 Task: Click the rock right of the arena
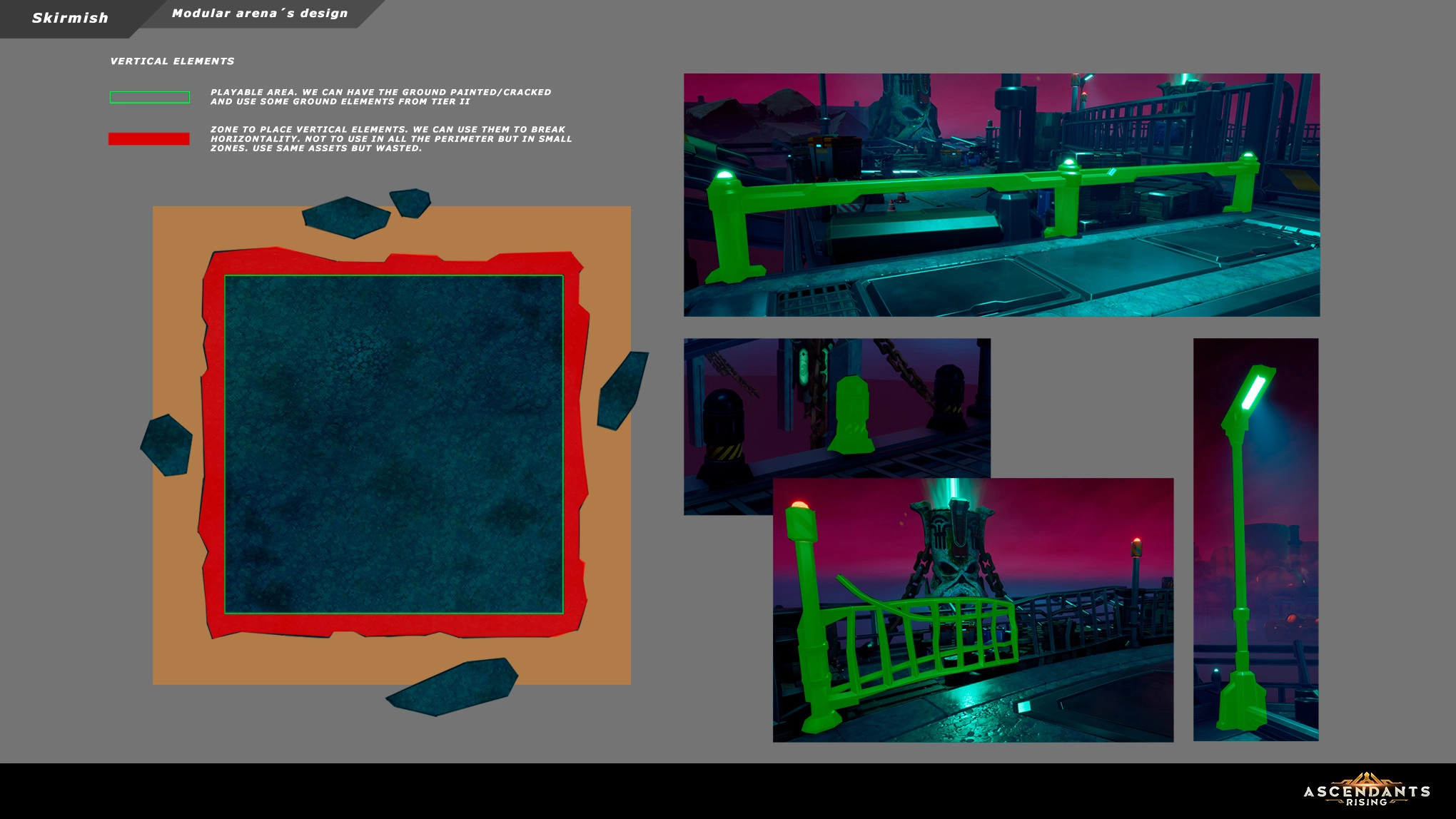[x=622, y=391]
